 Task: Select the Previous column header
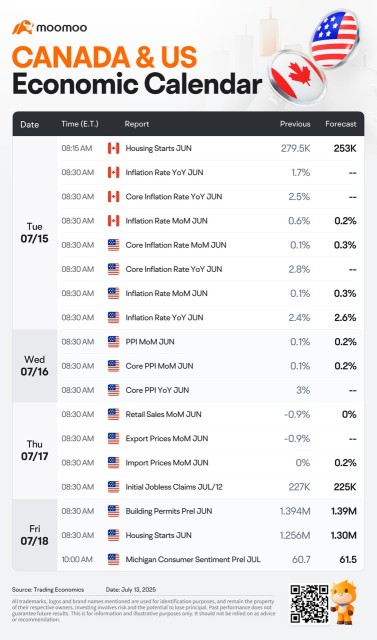click(x=295, y=124)
